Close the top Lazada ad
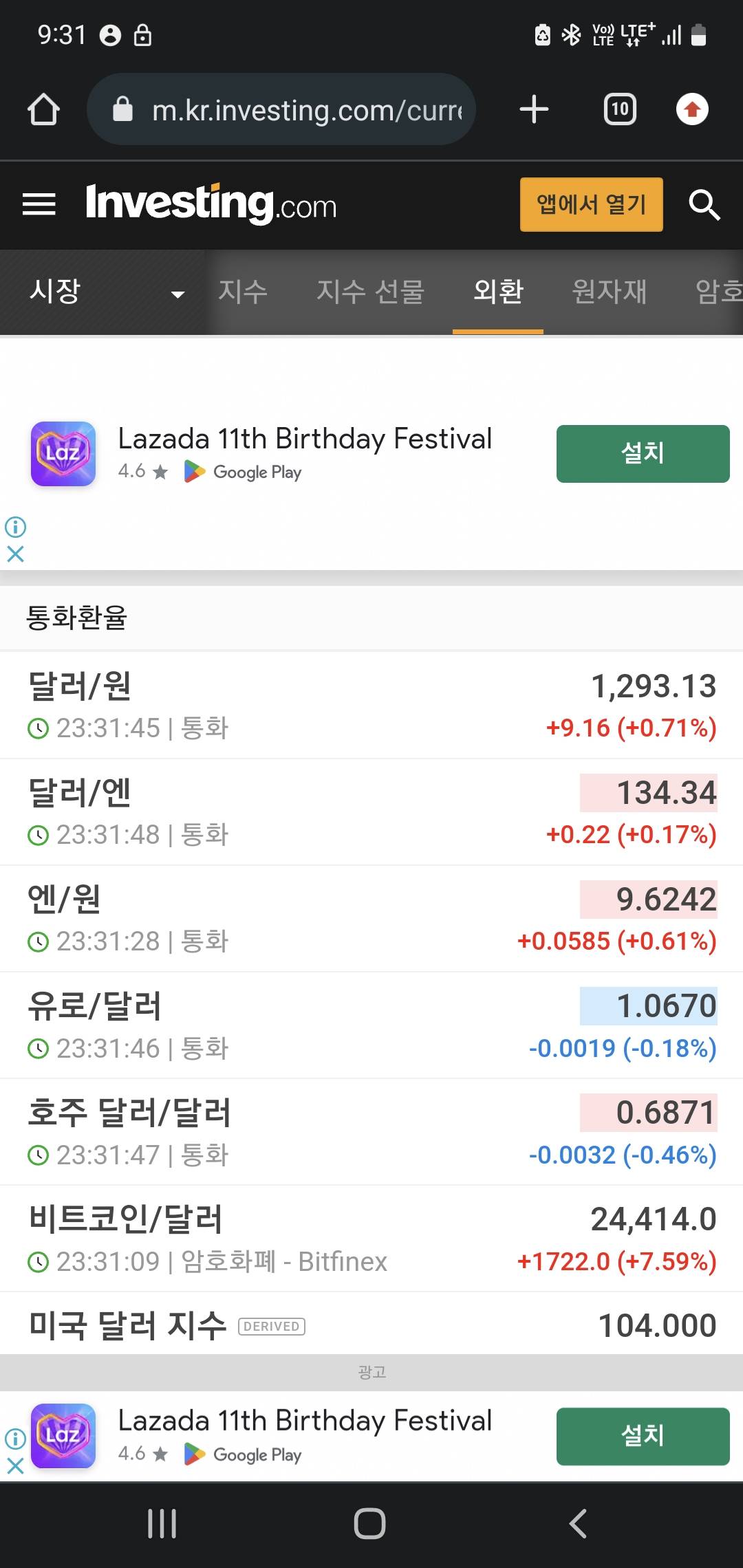 15,554
